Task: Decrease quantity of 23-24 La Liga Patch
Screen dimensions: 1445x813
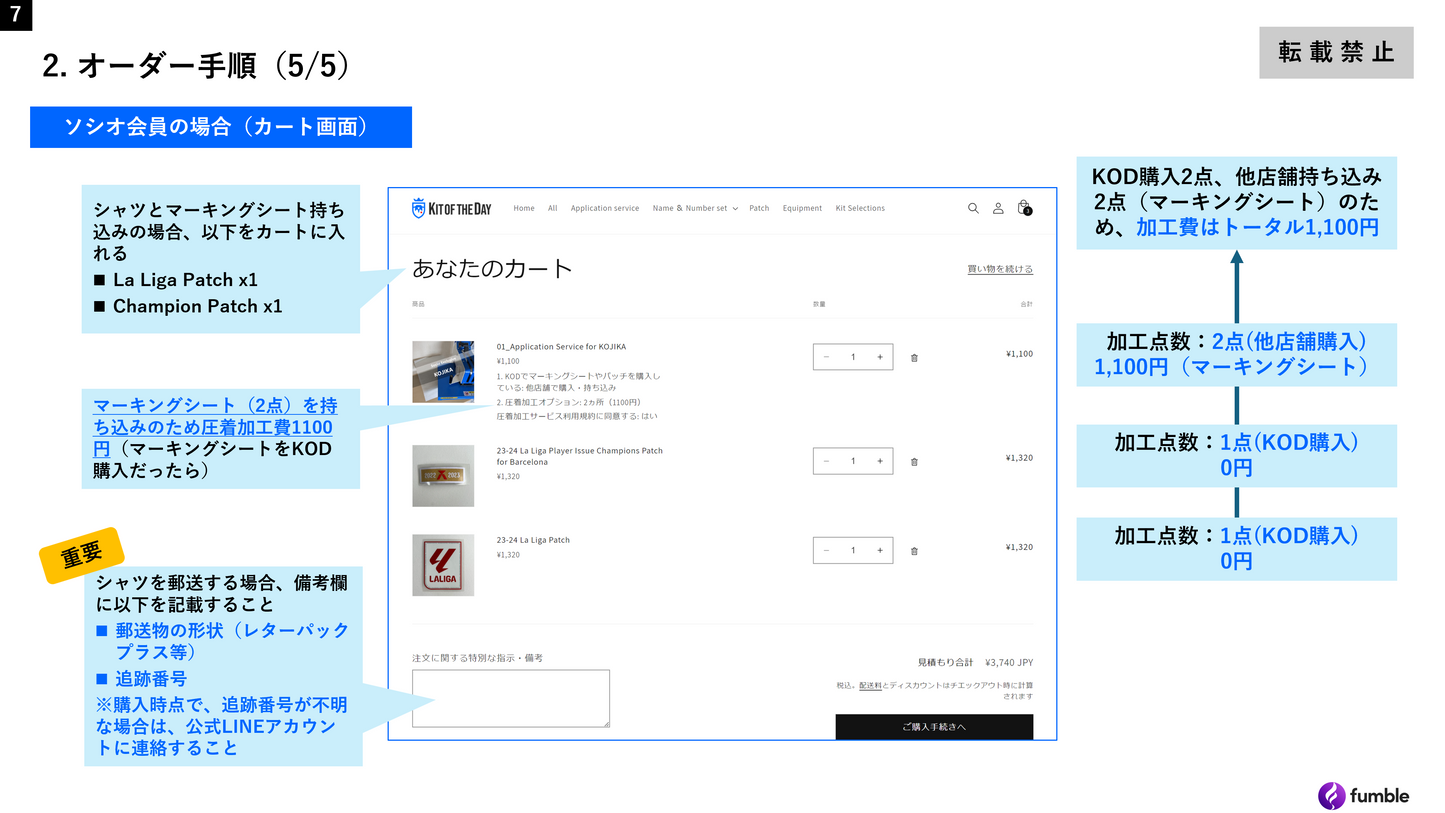Action: click(826, 550)
